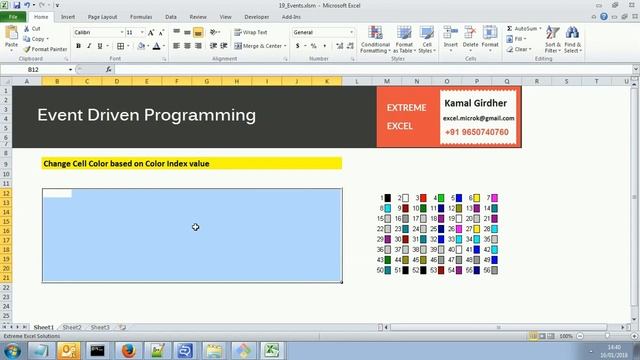The image size is (640, 360).
Task: Click Delete cells icon
Action: pyautogui.click(x=470, y=33)
